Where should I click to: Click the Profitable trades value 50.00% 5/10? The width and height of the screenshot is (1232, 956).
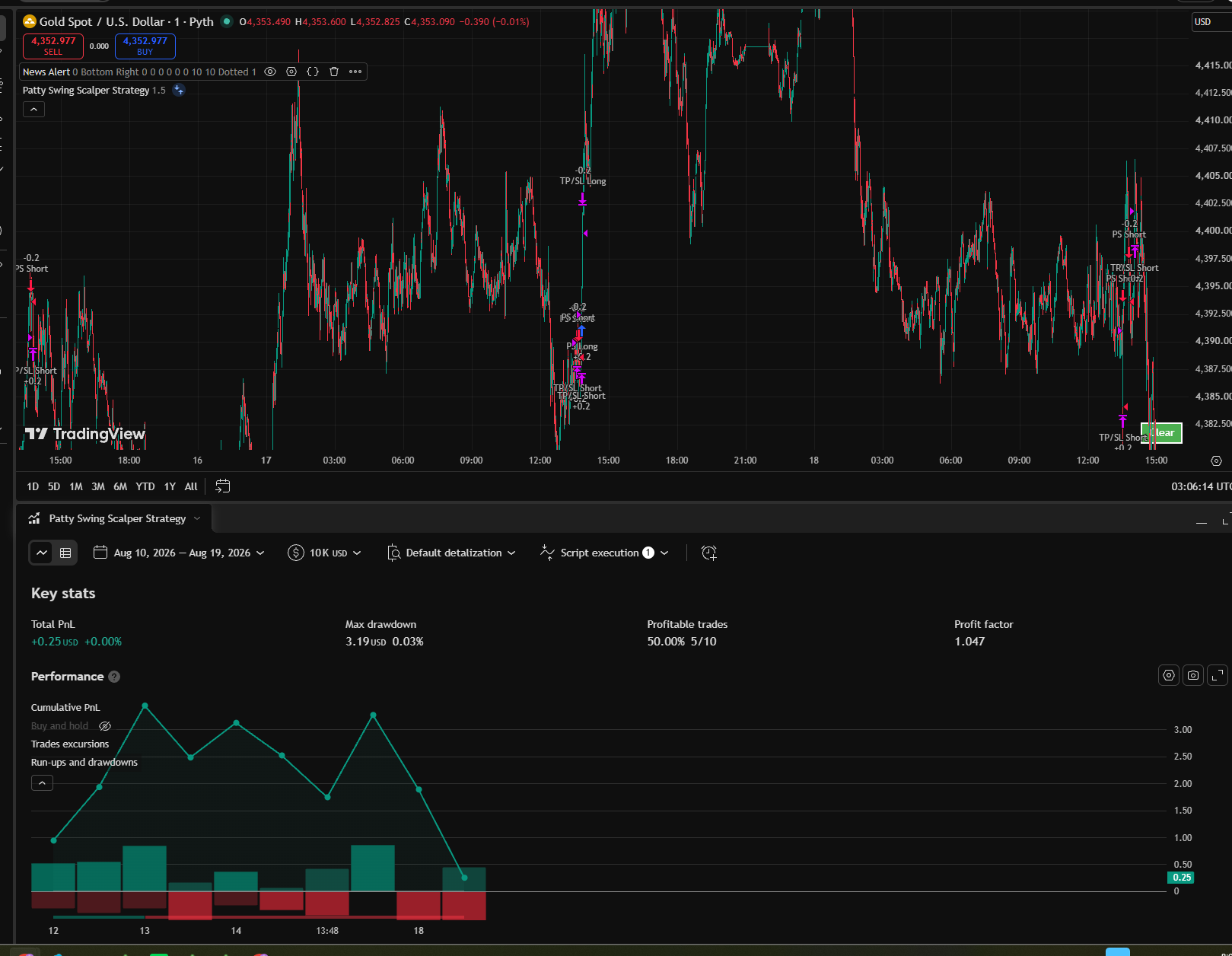pos(682,642)
